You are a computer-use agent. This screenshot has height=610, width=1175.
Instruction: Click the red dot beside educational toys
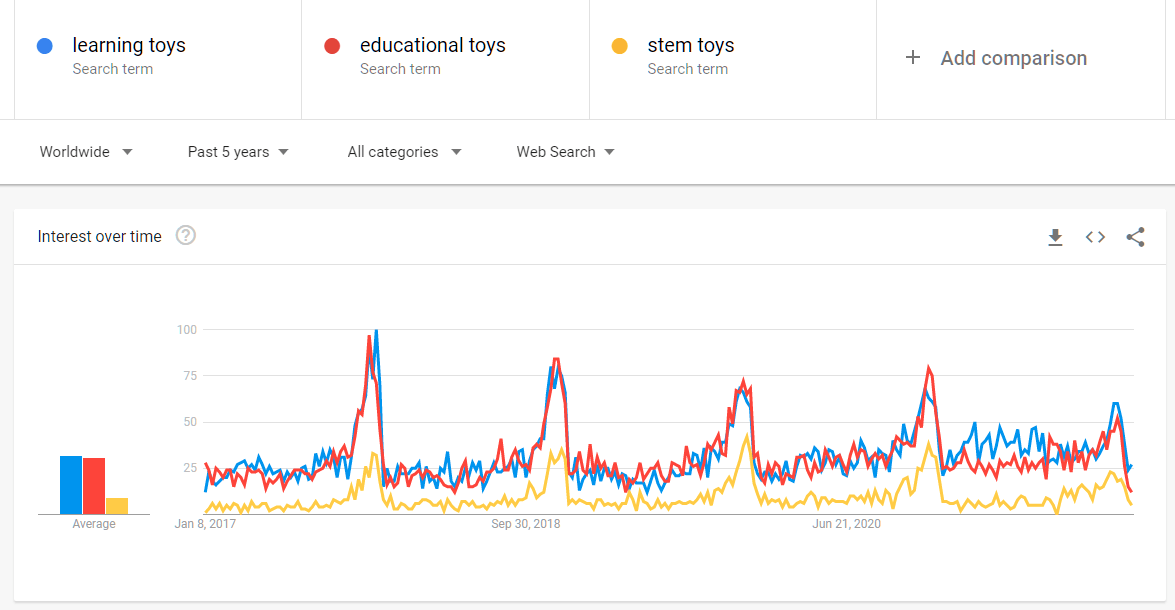(x=332, y=46)
